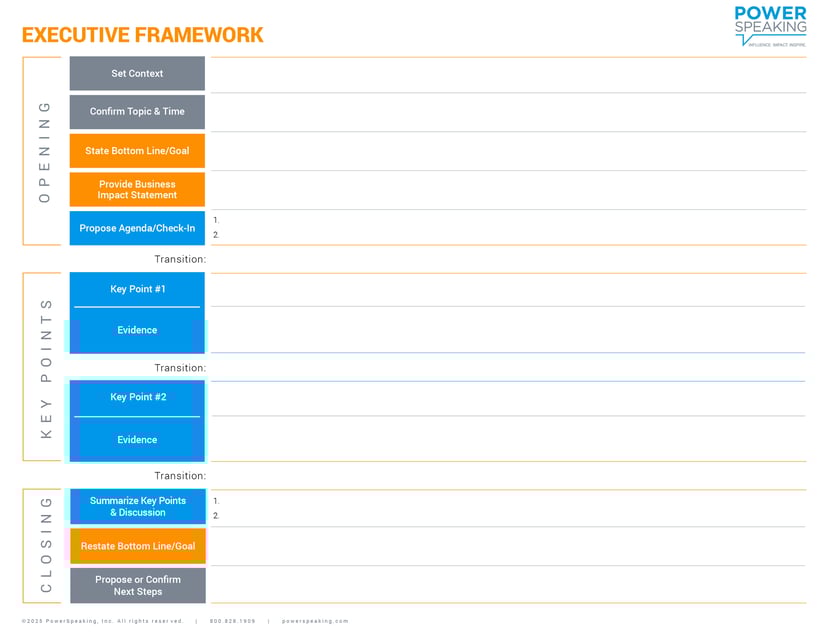Select the Confirm Topic & Time box
The image size is (818, 635).
click(136, 111)
